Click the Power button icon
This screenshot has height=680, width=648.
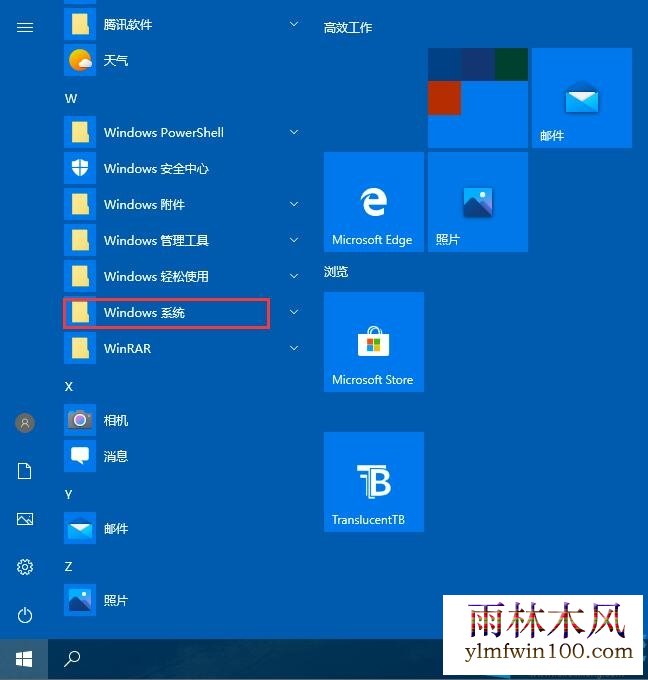coord(25,615)
